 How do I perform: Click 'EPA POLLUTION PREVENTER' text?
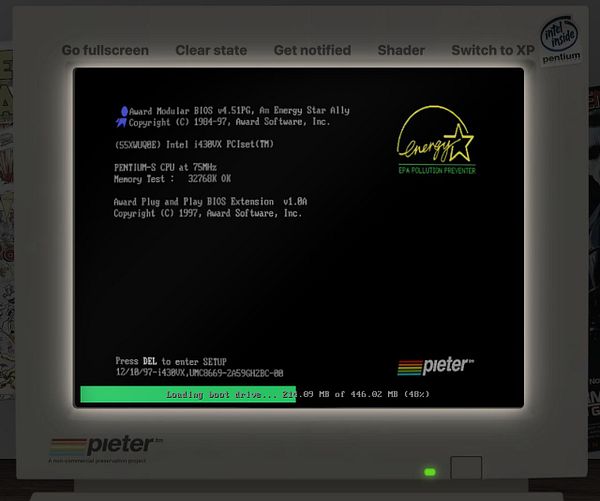point(437,170)
